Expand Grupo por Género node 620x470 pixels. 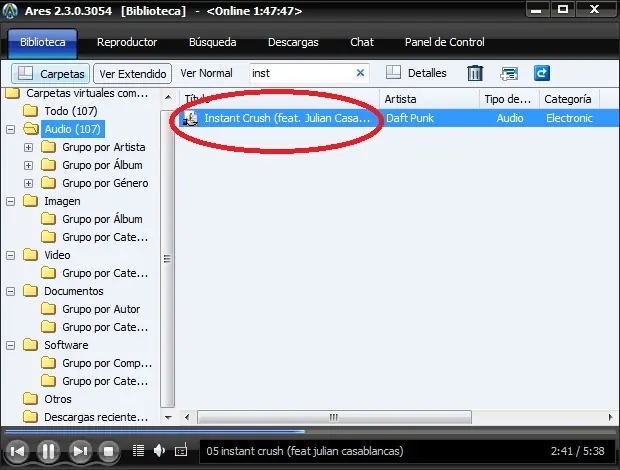click(x=28, y=183)
